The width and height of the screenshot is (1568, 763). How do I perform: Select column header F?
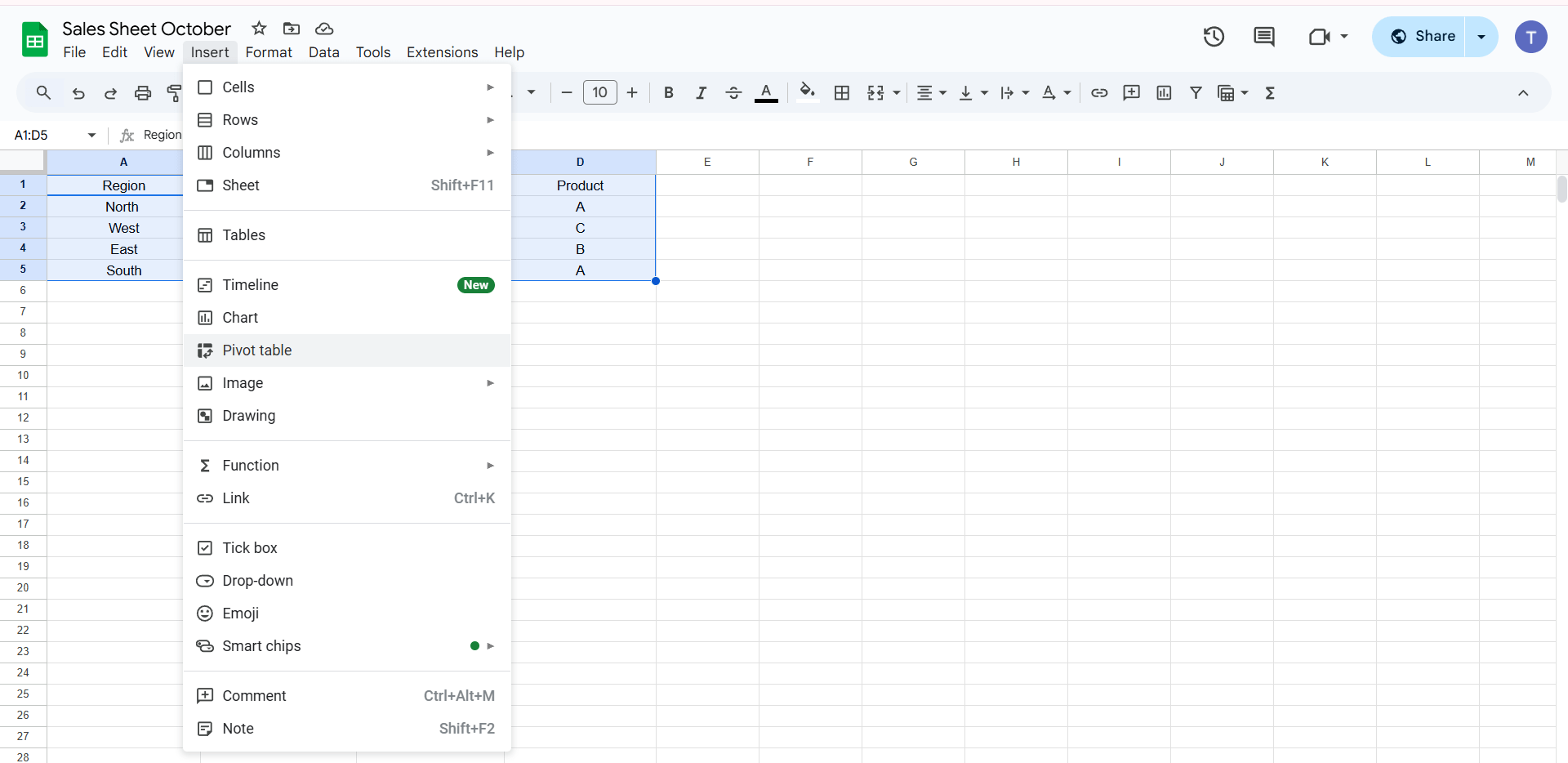point(810,162)
